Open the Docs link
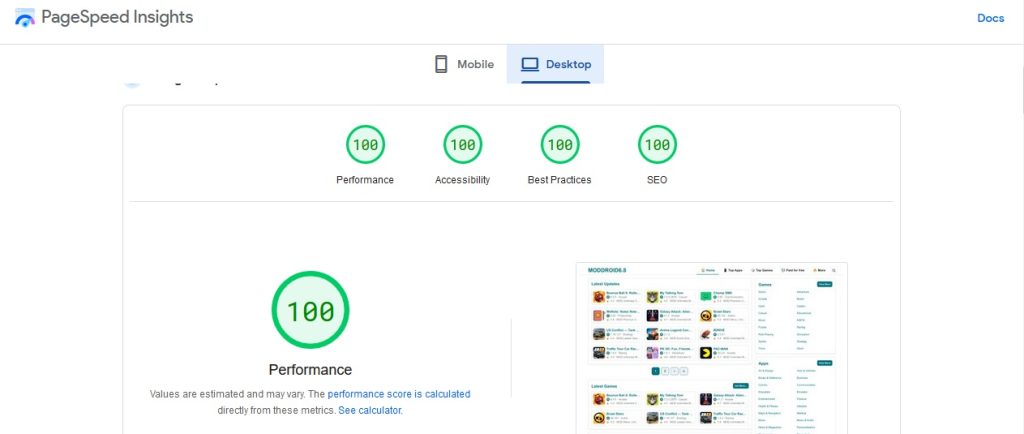 (x=990, y=18)
